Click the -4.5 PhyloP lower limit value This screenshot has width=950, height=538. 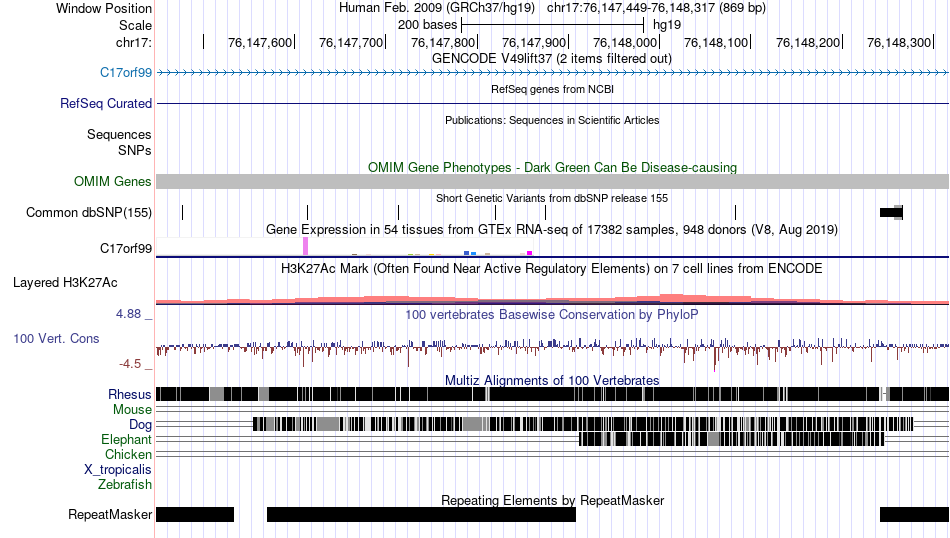point(130,364)
